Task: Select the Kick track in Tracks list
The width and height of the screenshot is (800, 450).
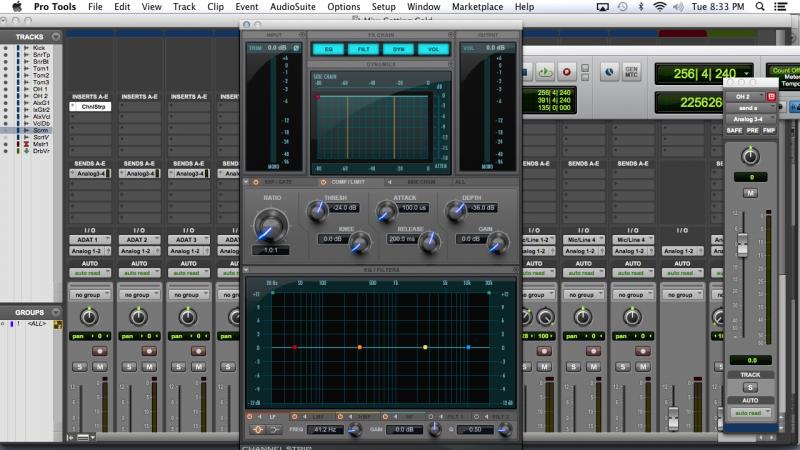Action: (x=39, y=47)
